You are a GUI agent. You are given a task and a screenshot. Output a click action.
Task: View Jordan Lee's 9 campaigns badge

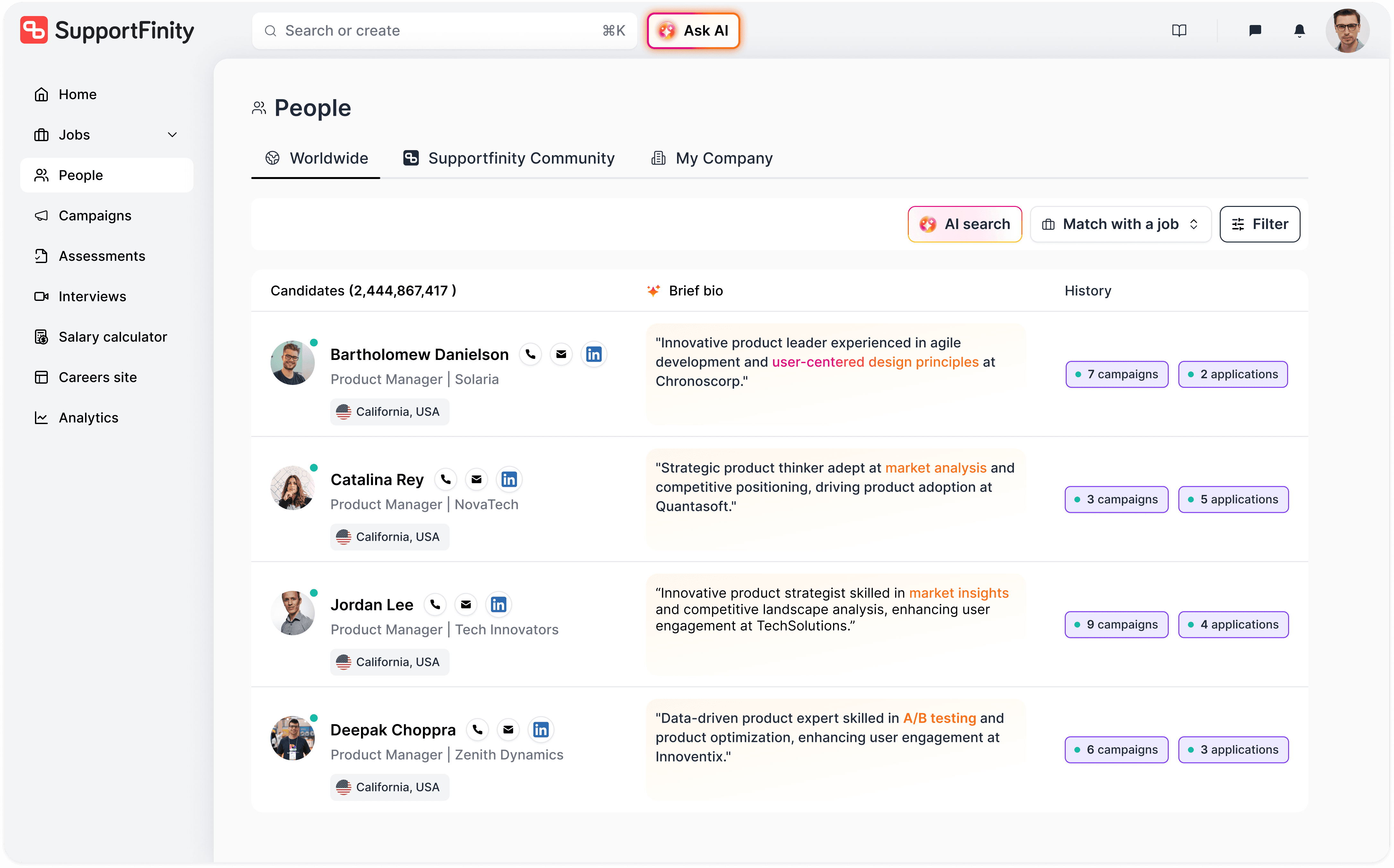point(1116,624)
